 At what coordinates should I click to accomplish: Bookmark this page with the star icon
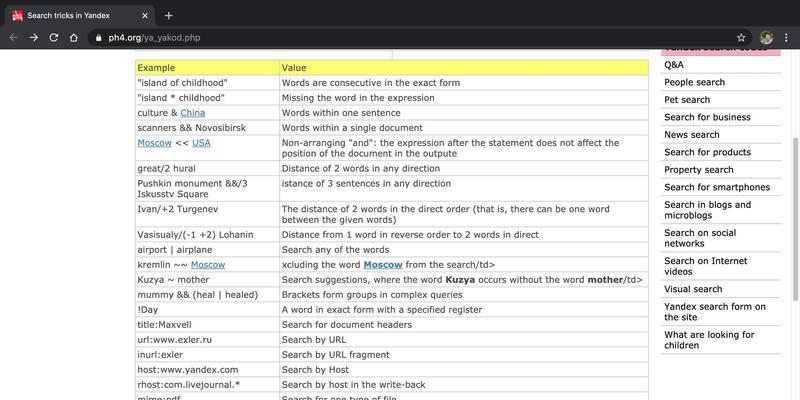coord(741,38)
